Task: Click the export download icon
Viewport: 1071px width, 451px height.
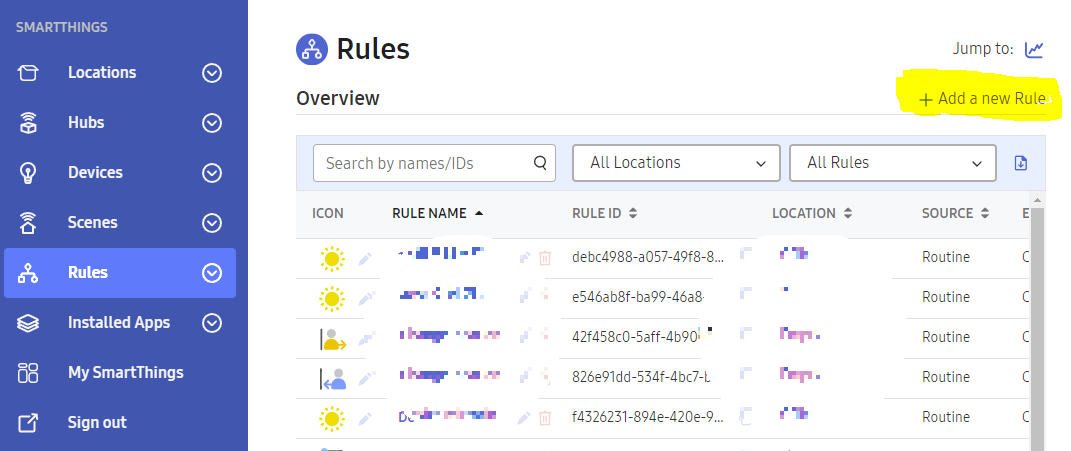Action: (x=1020, y=163)
